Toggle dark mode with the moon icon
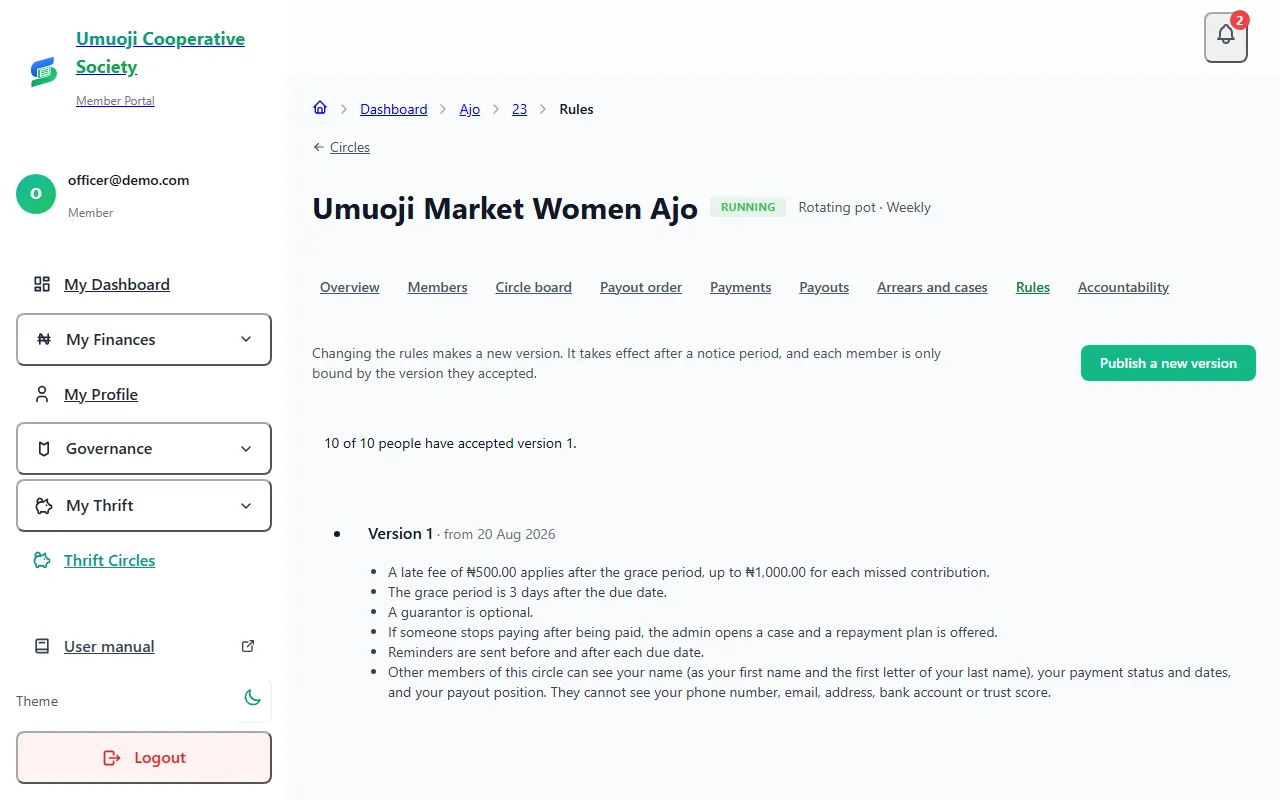Image resolution: width=1280 pixels, height=800 pixels. tap(252, 699)
